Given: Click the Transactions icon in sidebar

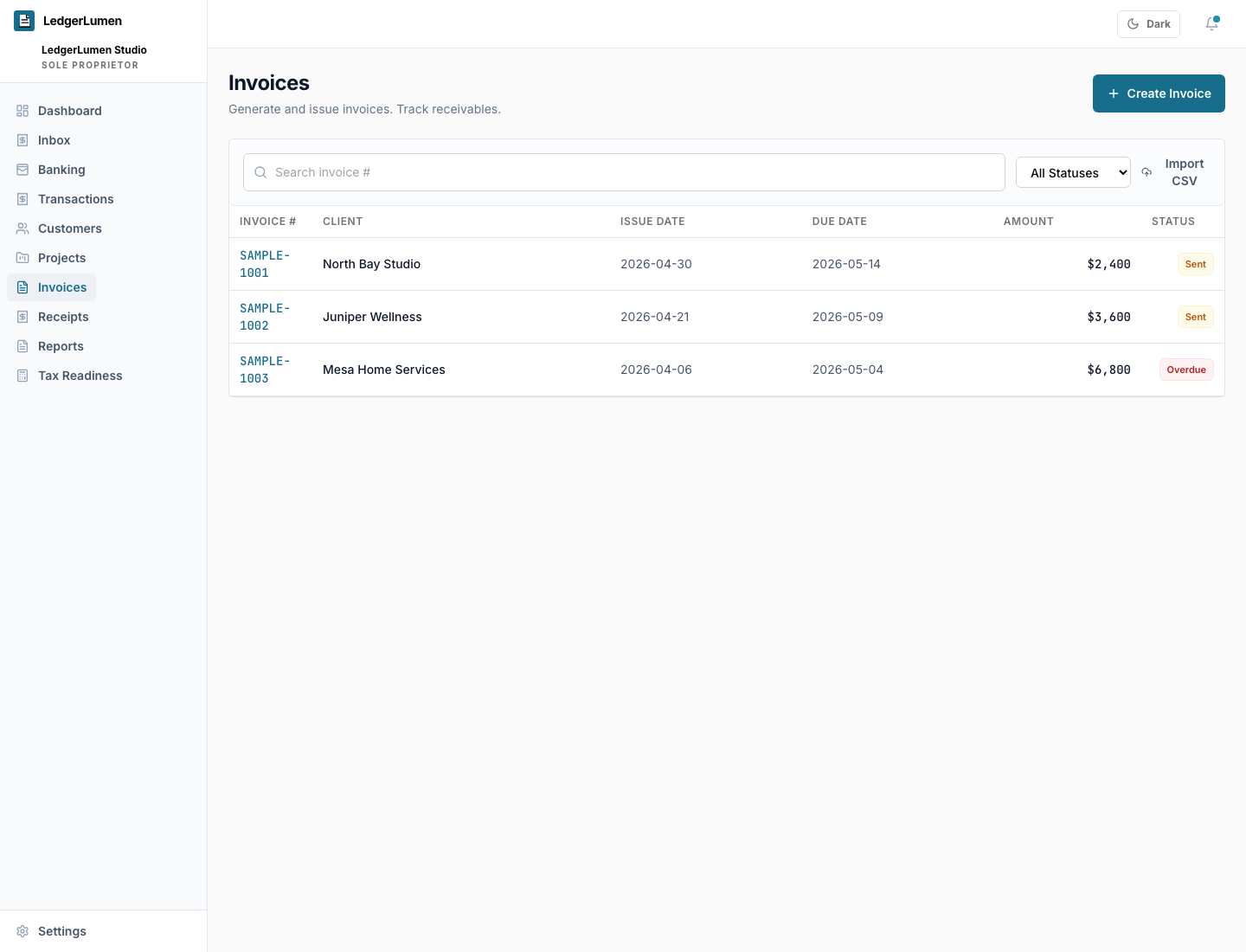Looking at the screenshot, I should pos(22,199).
